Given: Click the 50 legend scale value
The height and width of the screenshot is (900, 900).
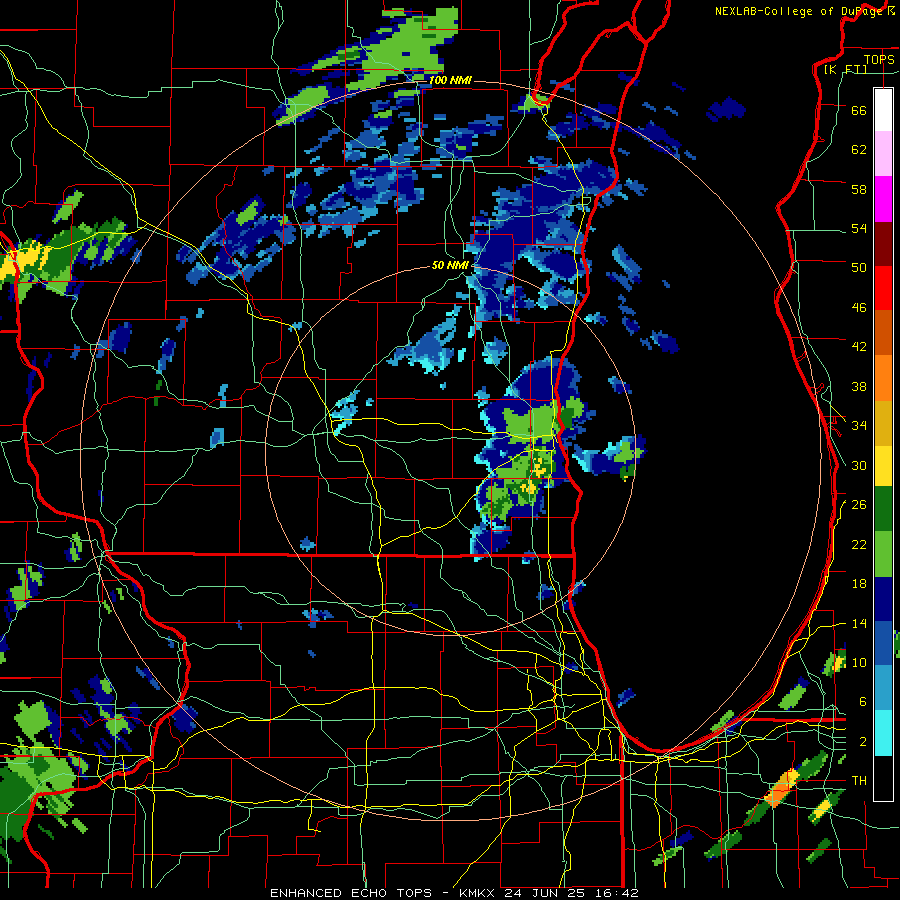Looking at the screenshot, I should (x=859, y=268).
